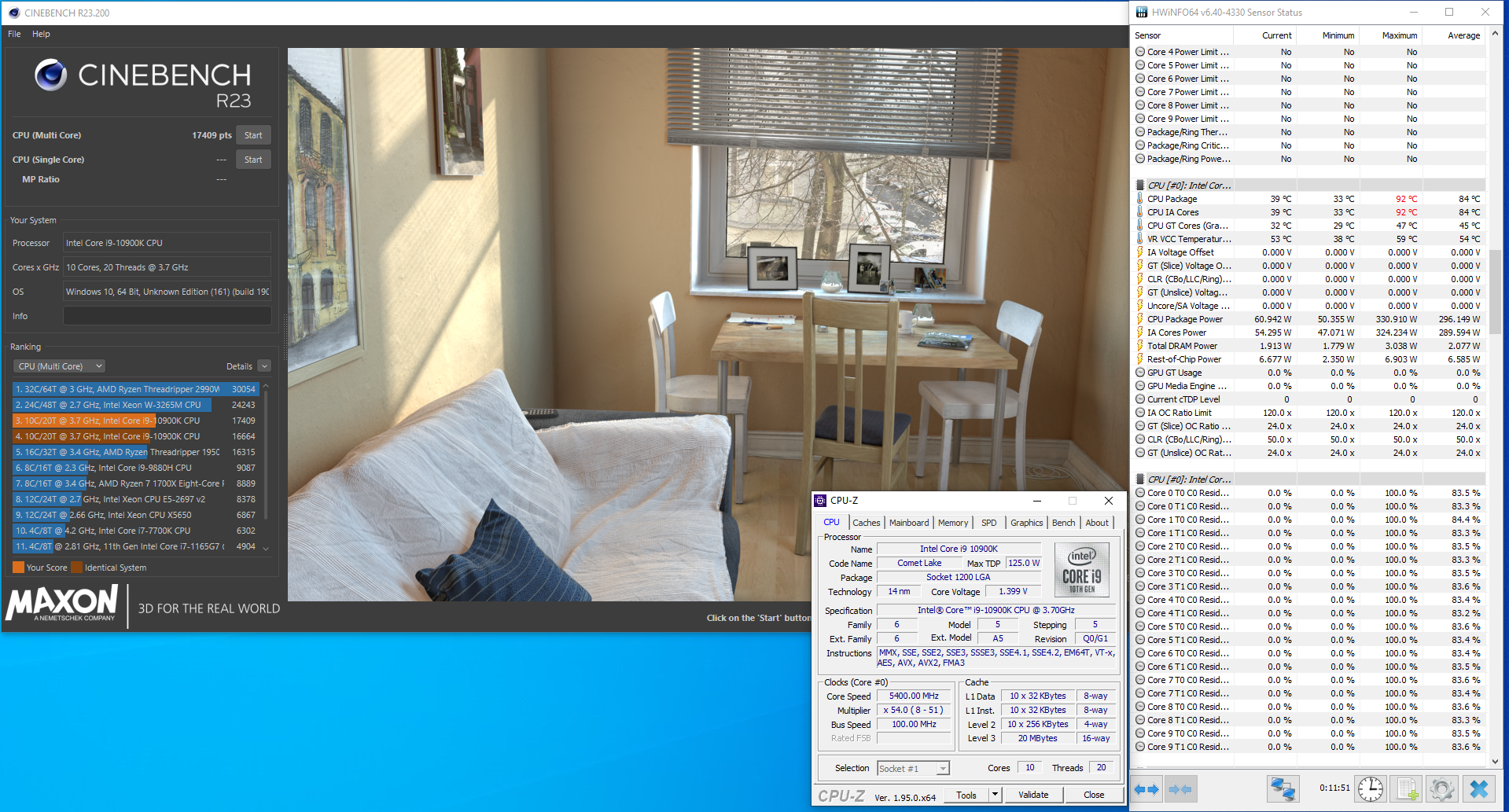
Task: Collapse the first CPU [#0] sensor group header
Action: coord(1190,186)
